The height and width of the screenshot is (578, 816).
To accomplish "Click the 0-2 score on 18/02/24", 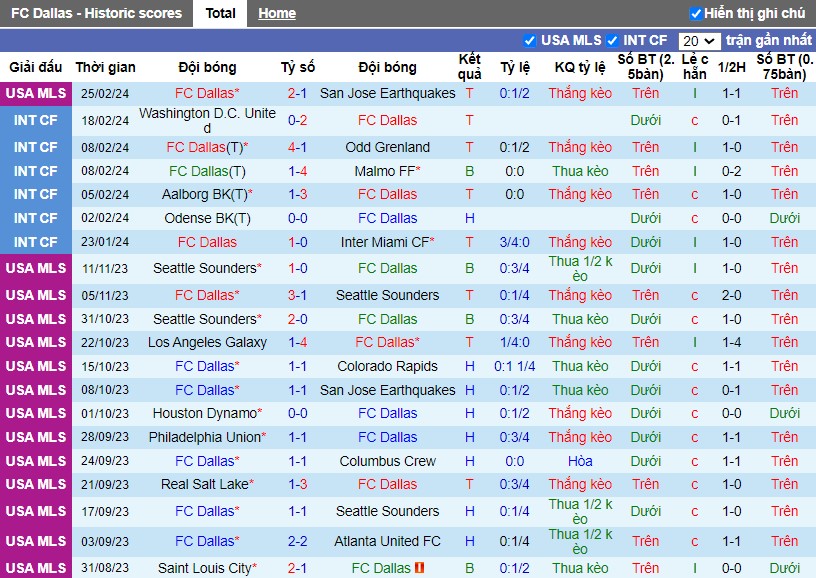I will 298,121.
